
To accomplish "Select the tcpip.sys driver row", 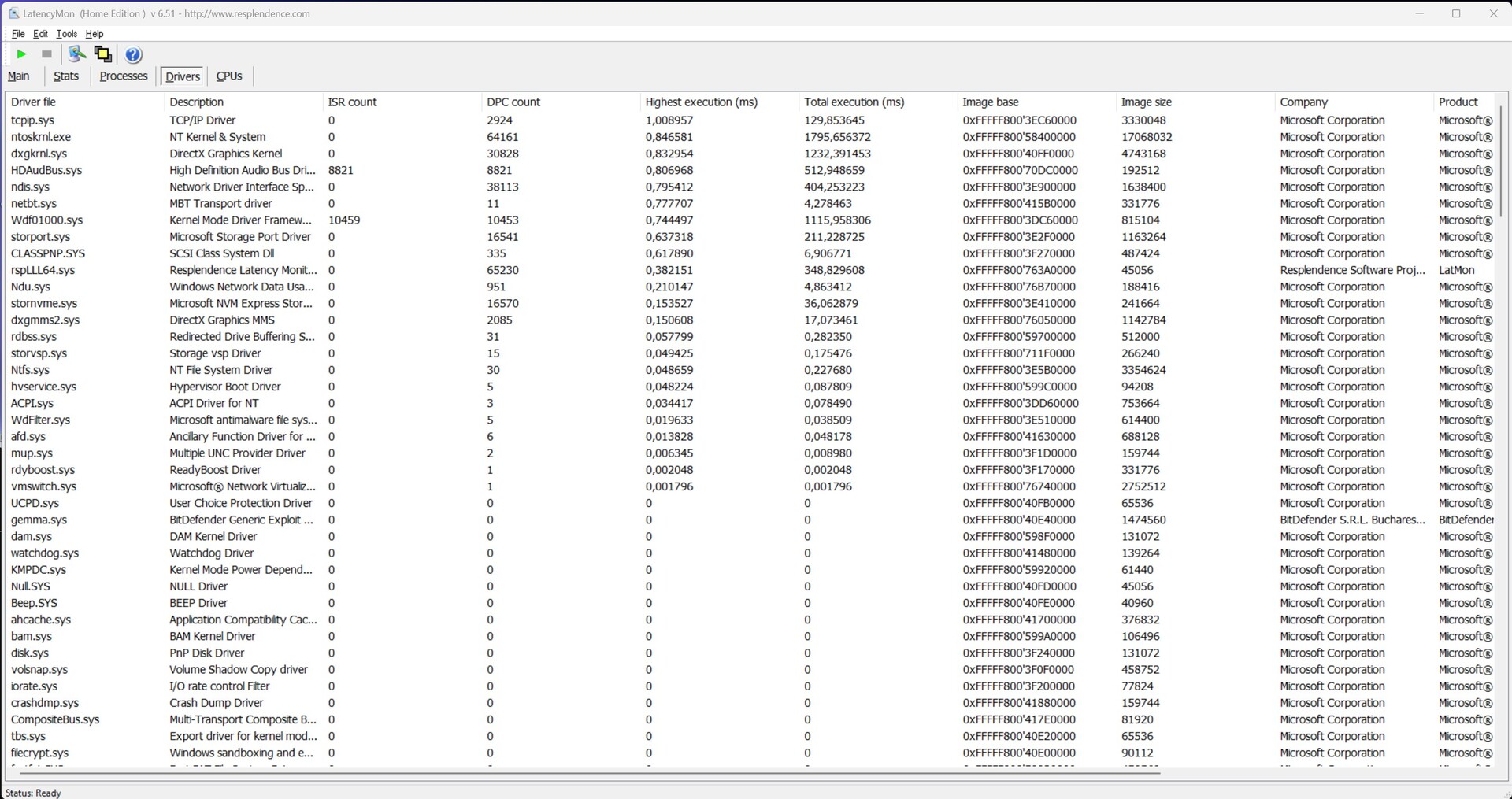I will click(x=33, y=120).
